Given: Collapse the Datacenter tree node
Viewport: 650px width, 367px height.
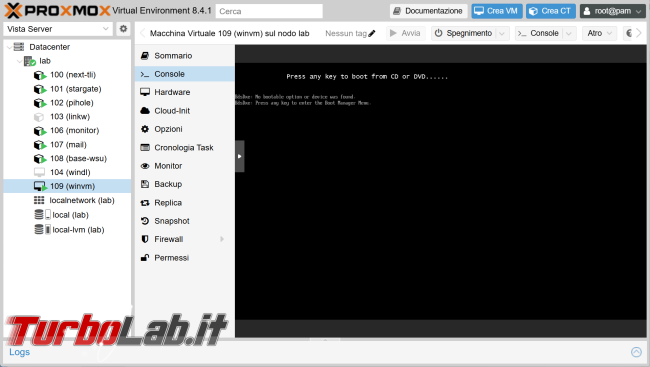Looking at the screenshot, I should (9, 47).
